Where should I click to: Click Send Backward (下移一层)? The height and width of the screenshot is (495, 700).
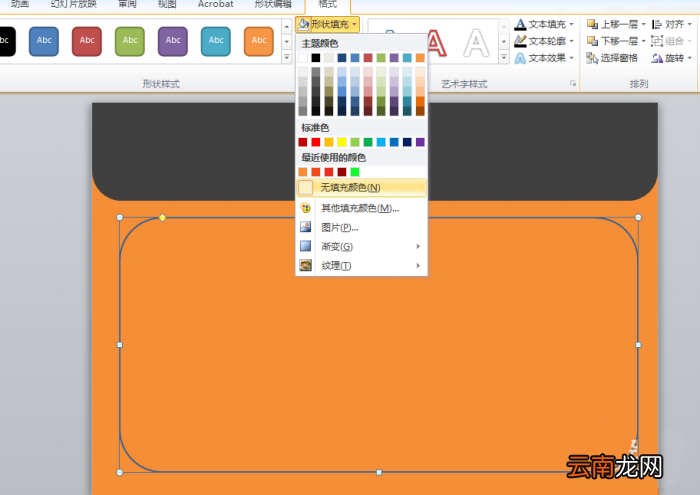coord(612,41)
